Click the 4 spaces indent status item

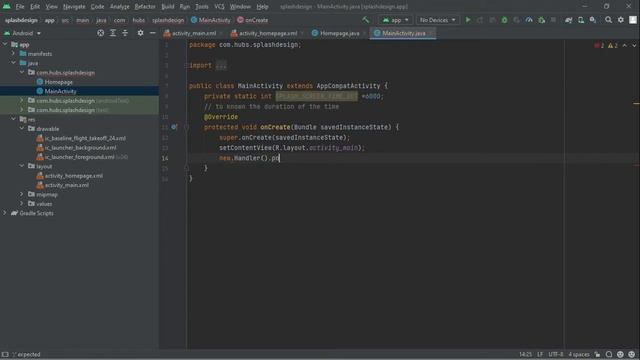coord(579,354)
